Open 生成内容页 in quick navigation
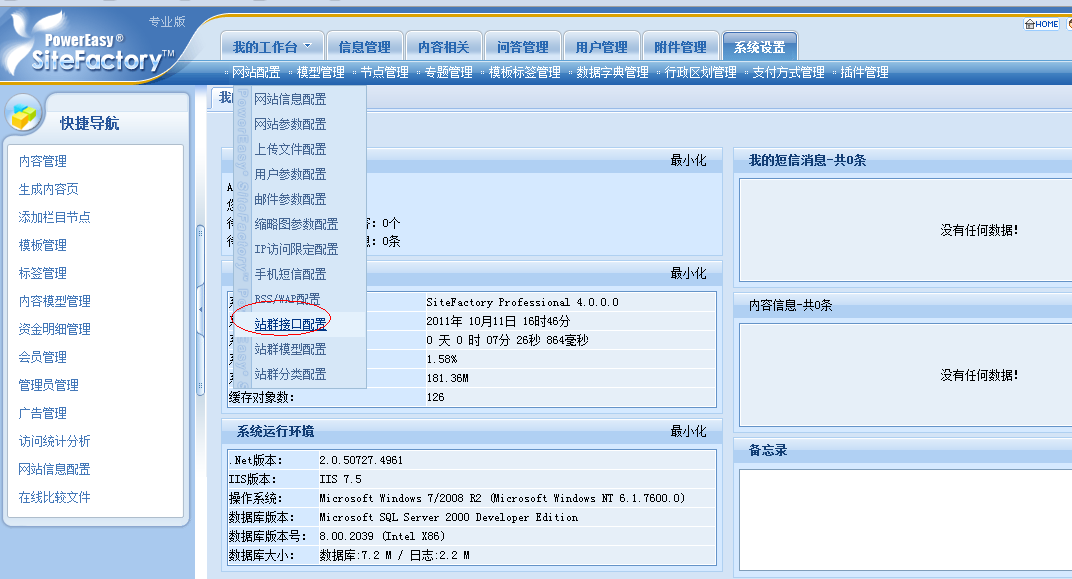 (x=49, y=189)
